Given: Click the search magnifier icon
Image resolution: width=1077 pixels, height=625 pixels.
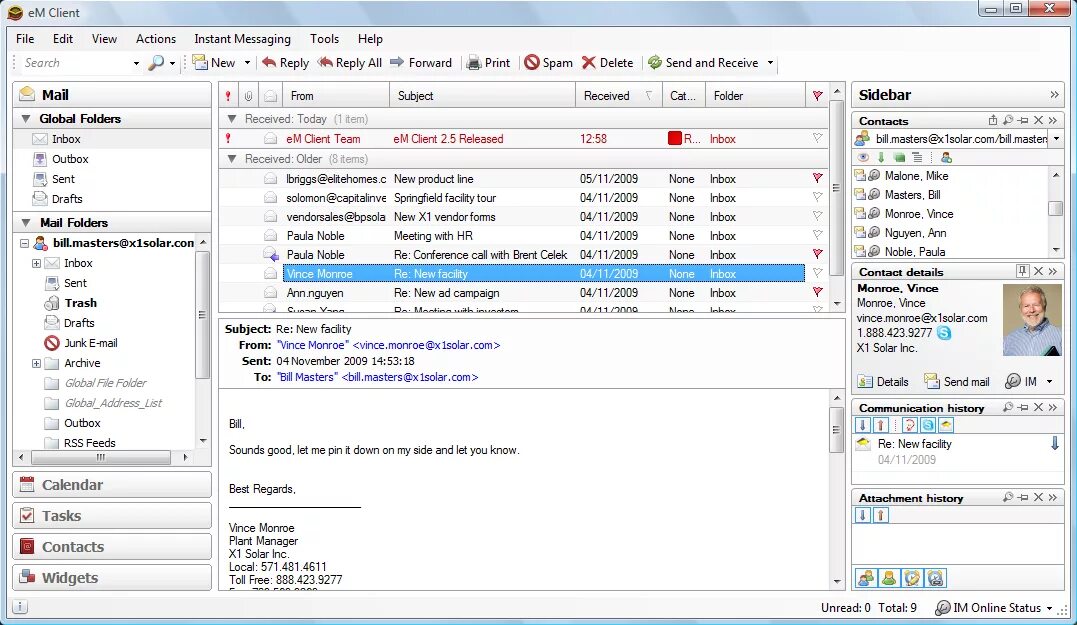Looking at the screenshot, I should pos(157,62).
